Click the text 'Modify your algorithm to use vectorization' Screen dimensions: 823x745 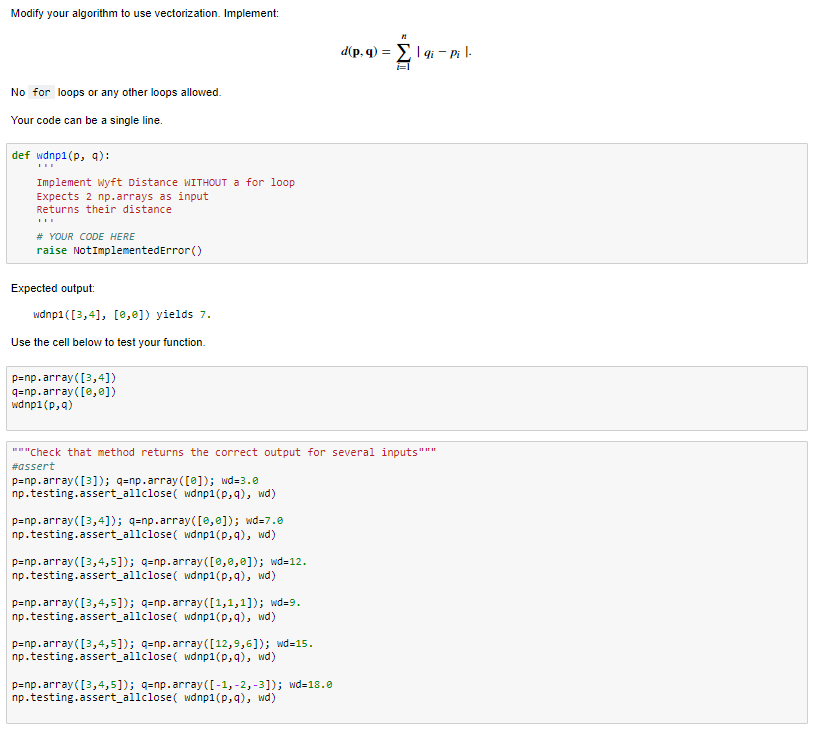(115, 13)
